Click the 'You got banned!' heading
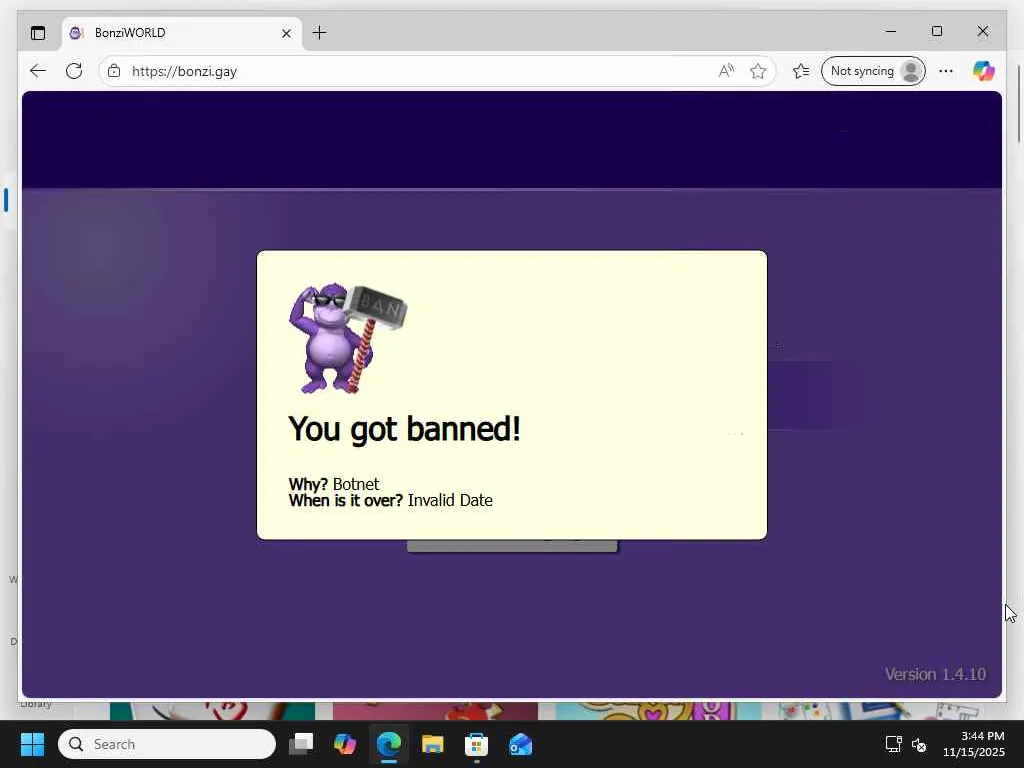This screenshot has width=1024, height=768. [404, 429]
